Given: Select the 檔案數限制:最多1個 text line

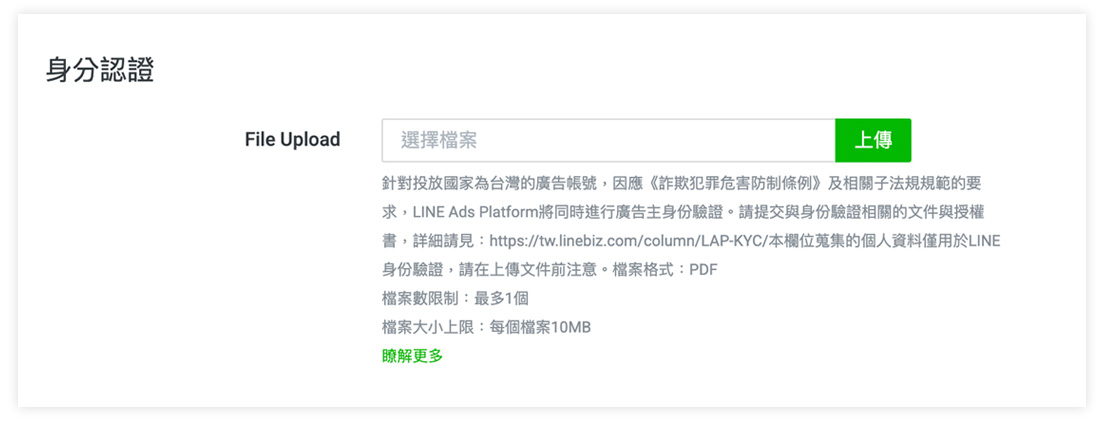Looking at the screenshot, I should tap(455, 298).
